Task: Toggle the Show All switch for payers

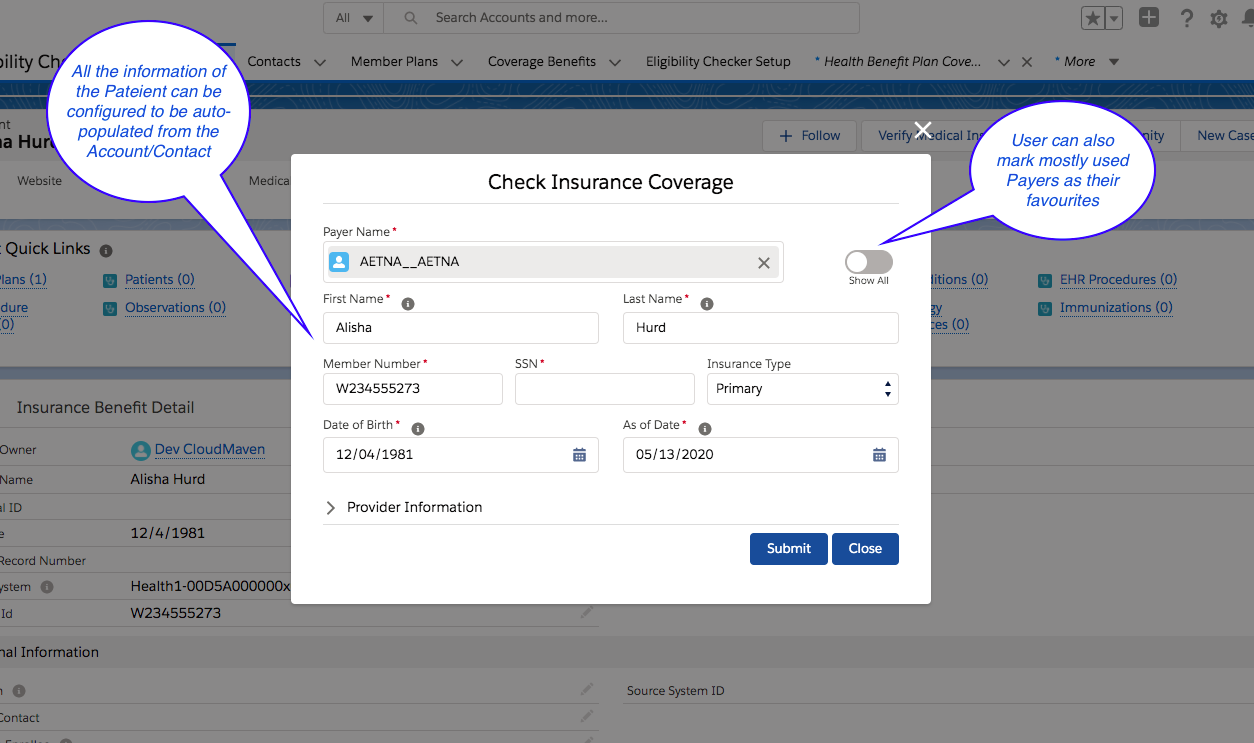Action: (867, 262)
